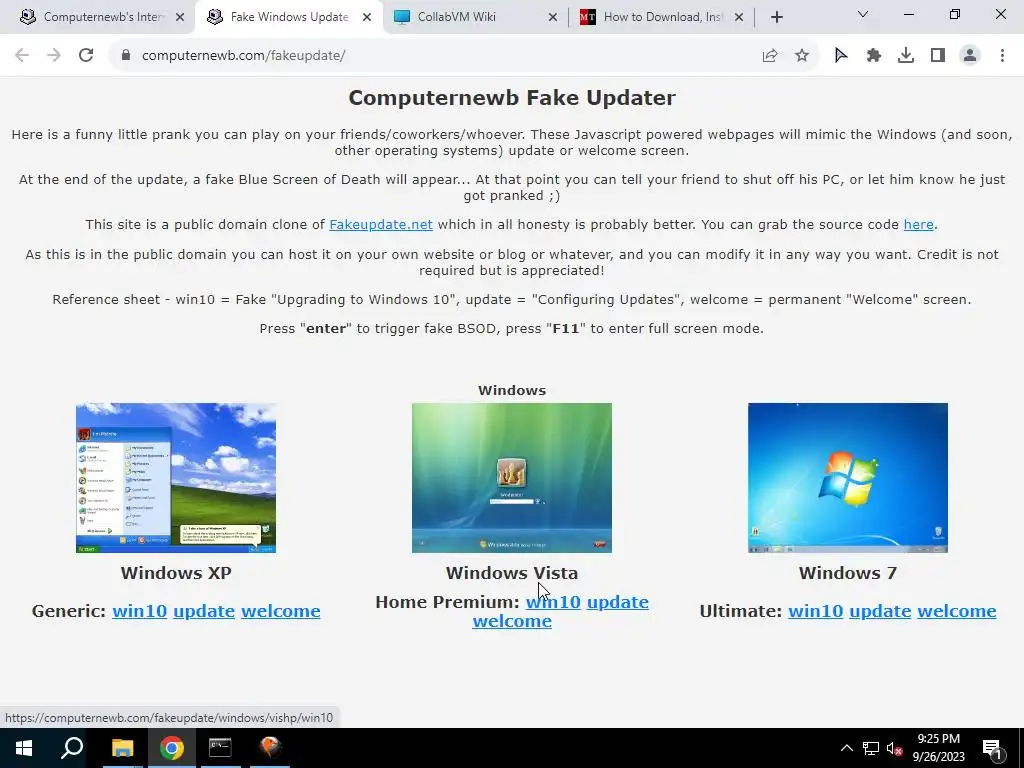The height and width of the screenshot is (768, 1024).
Task: Follow the source code 'here' link
Action: (x=918, y=225)
